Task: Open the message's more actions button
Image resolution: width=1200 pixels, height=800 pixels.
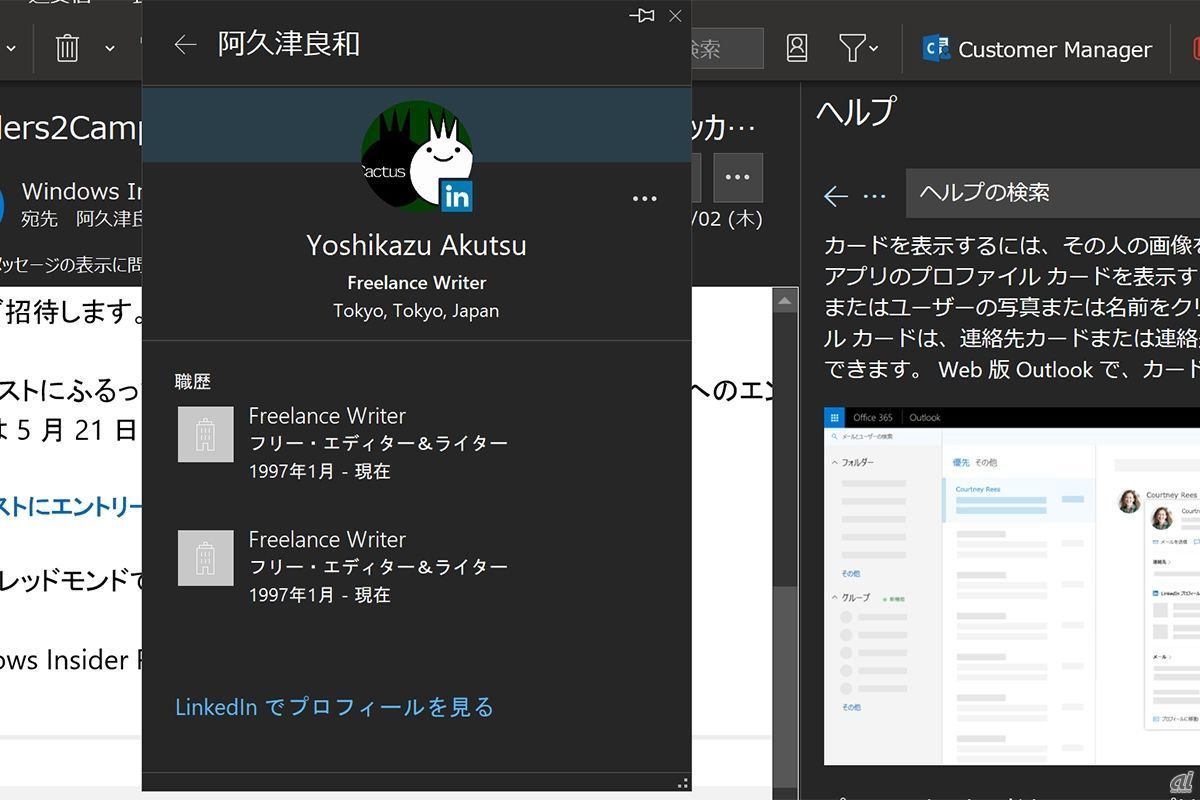Action: coord(738,177)
